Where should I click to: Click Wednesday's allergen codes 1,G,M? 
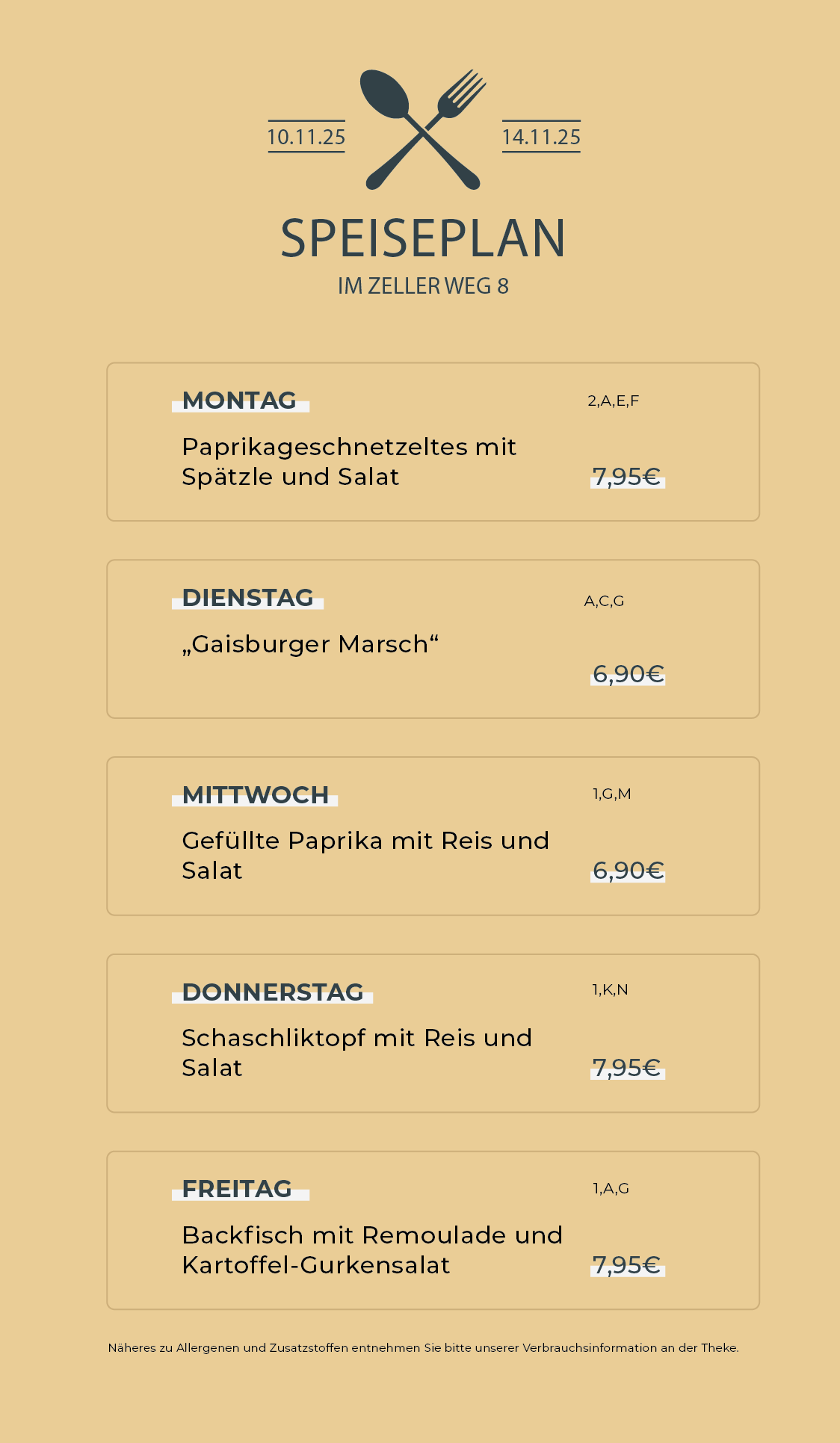point(612,794)
